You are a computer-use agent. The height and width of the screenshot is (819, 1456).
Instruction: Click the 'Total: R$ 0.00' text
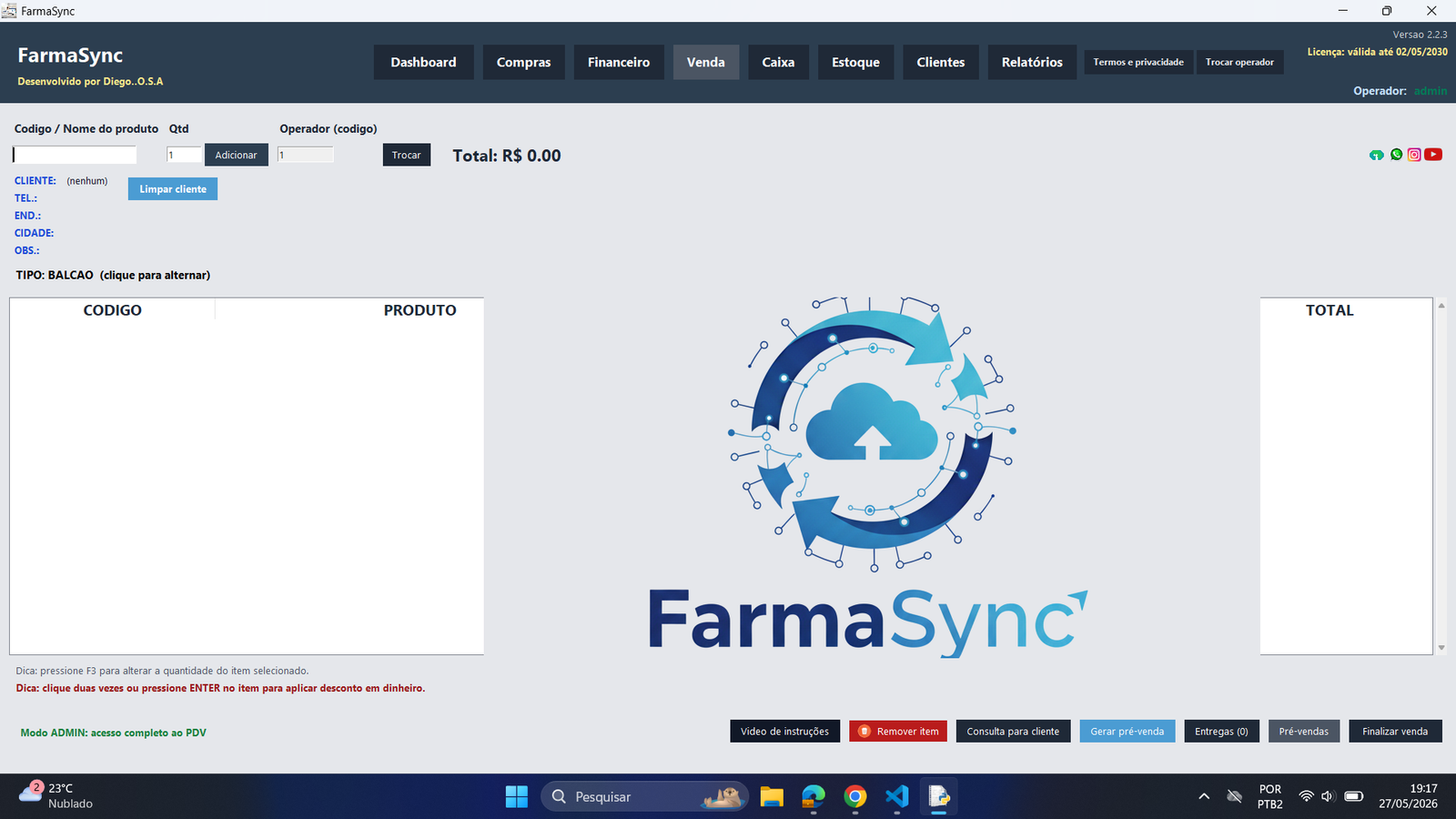(x=507, y=156)
